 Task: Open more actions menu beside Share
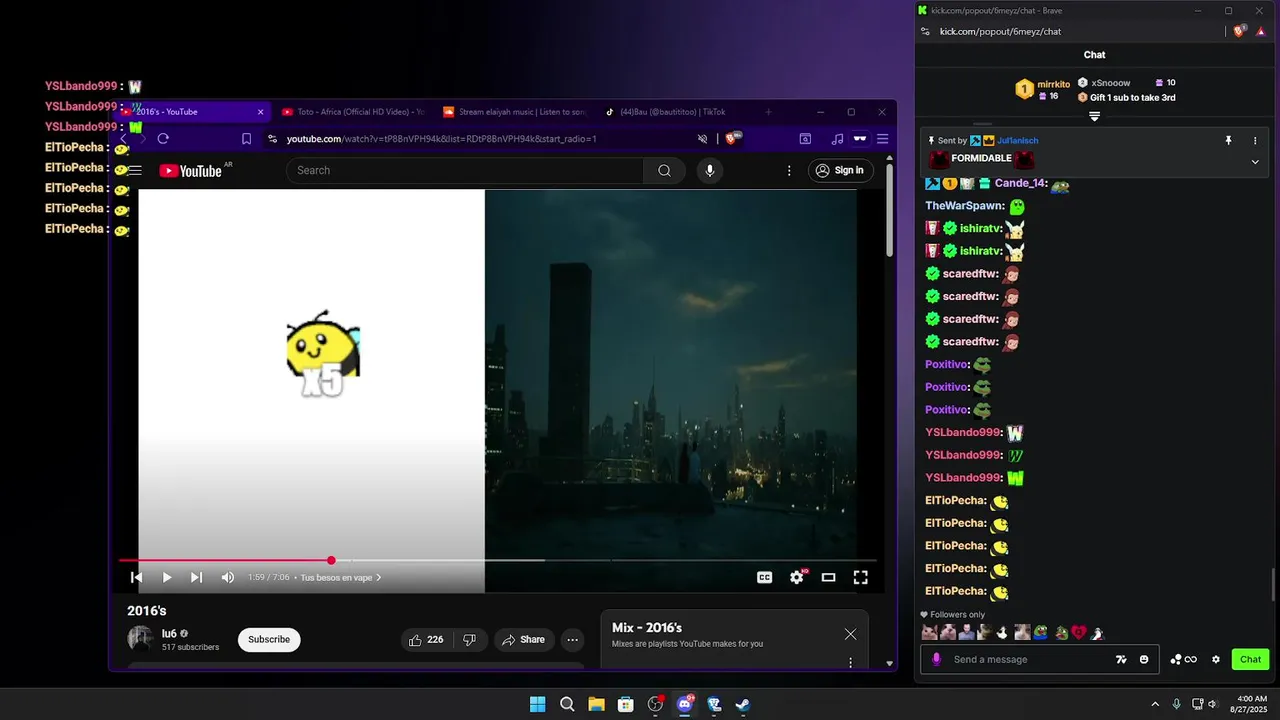pyautogui.click(x=572, y=639)
